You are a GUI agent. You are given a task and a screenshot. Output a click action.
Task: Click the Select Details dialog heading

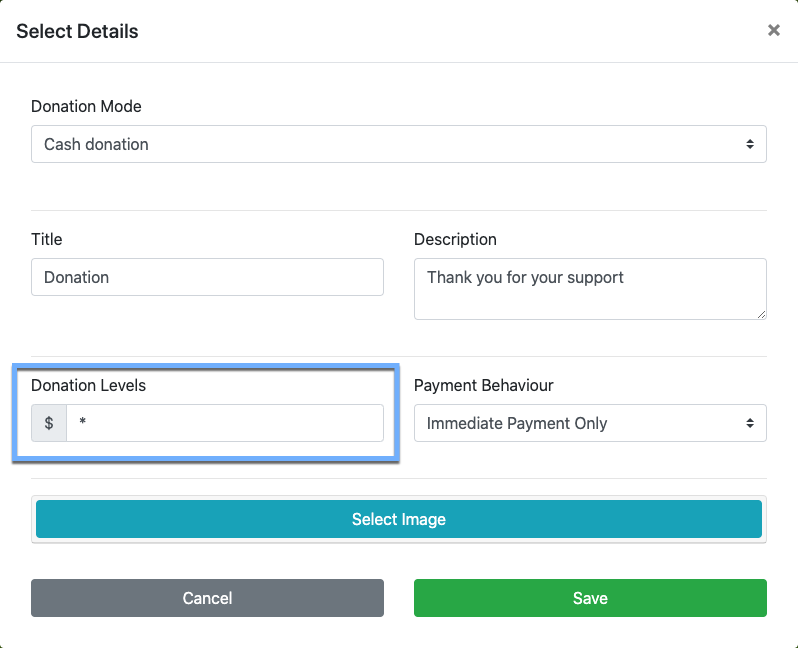click(x=77, y=31)
